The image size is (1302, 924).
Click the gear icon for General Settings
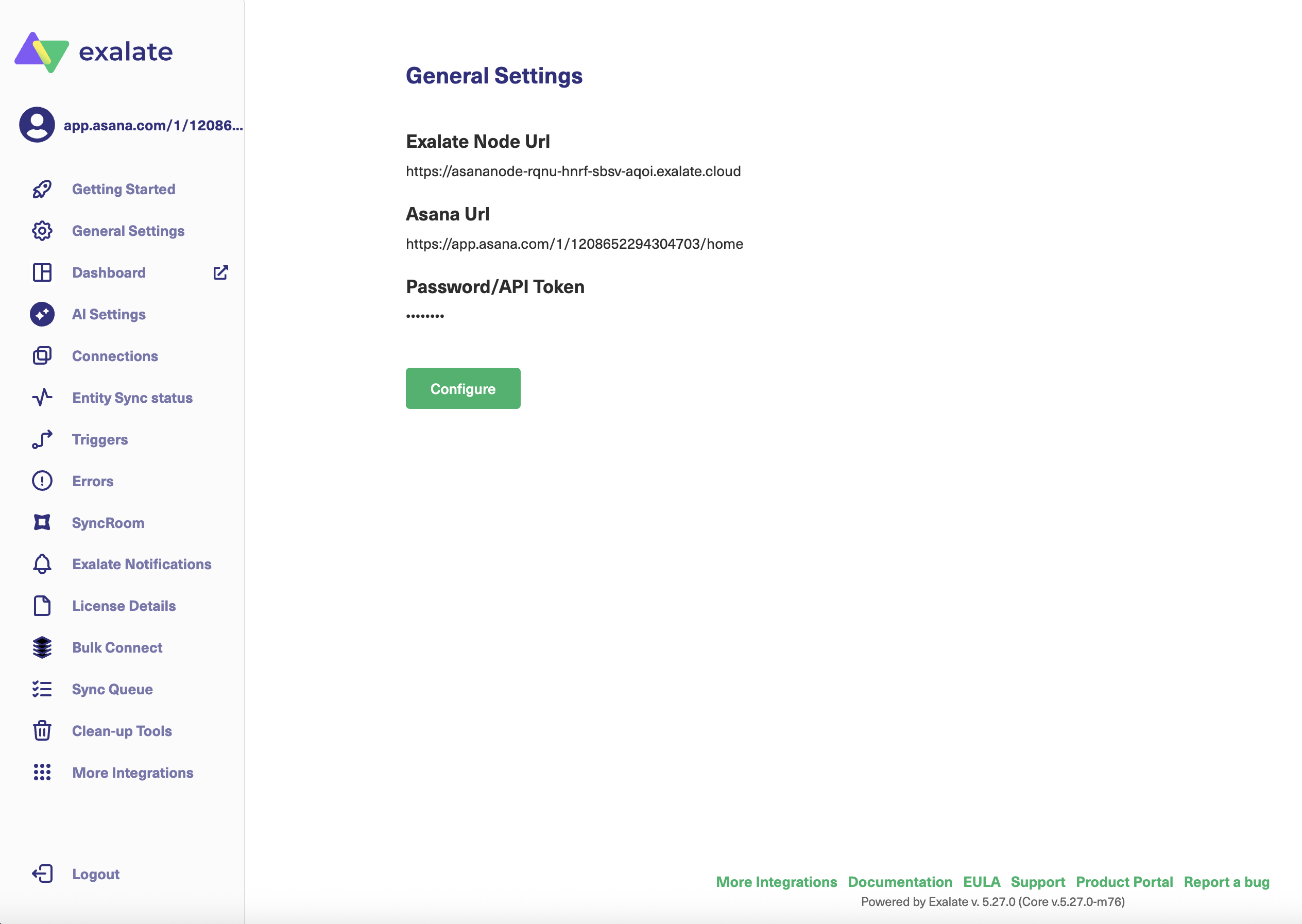tap(42, 231)
